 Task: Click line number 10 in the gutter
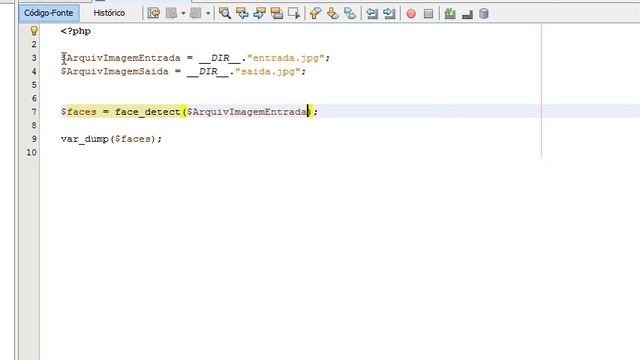pos(31,152)
